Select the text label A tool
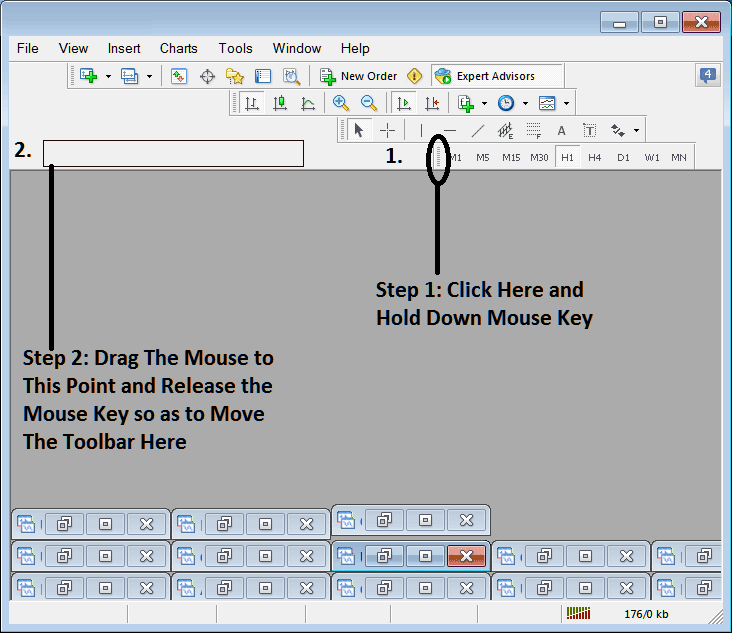 (561, 130)
